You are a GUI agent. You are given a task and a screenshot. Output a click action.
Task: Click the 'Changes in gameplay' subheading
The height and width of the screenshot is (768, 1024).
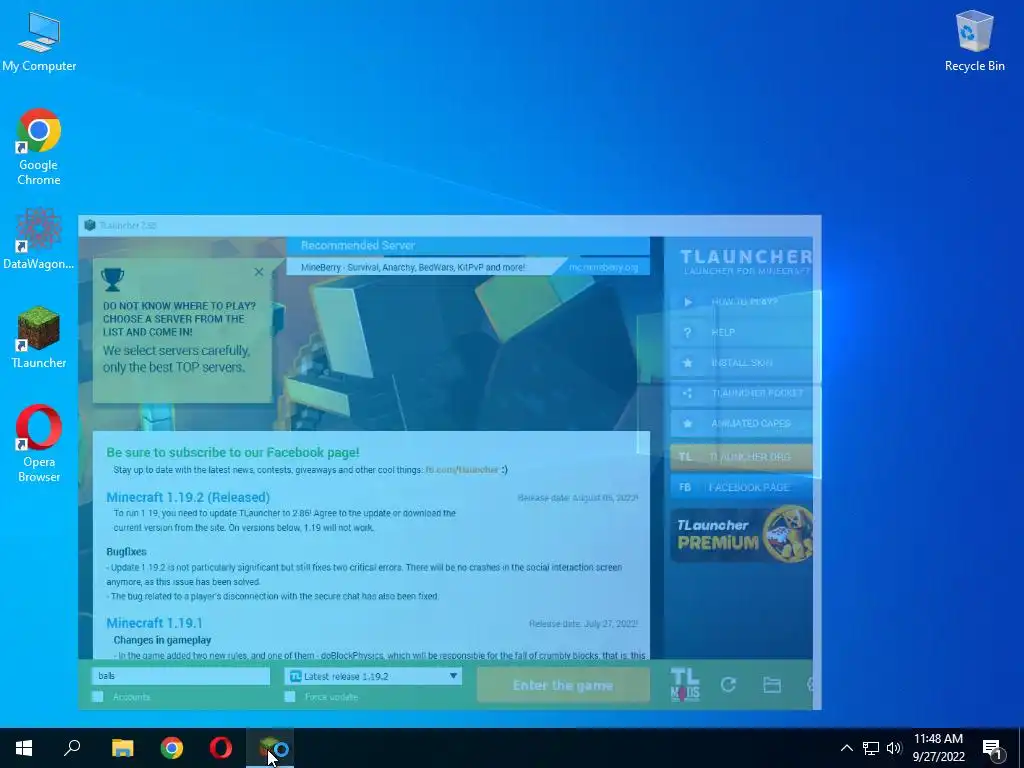162,641
